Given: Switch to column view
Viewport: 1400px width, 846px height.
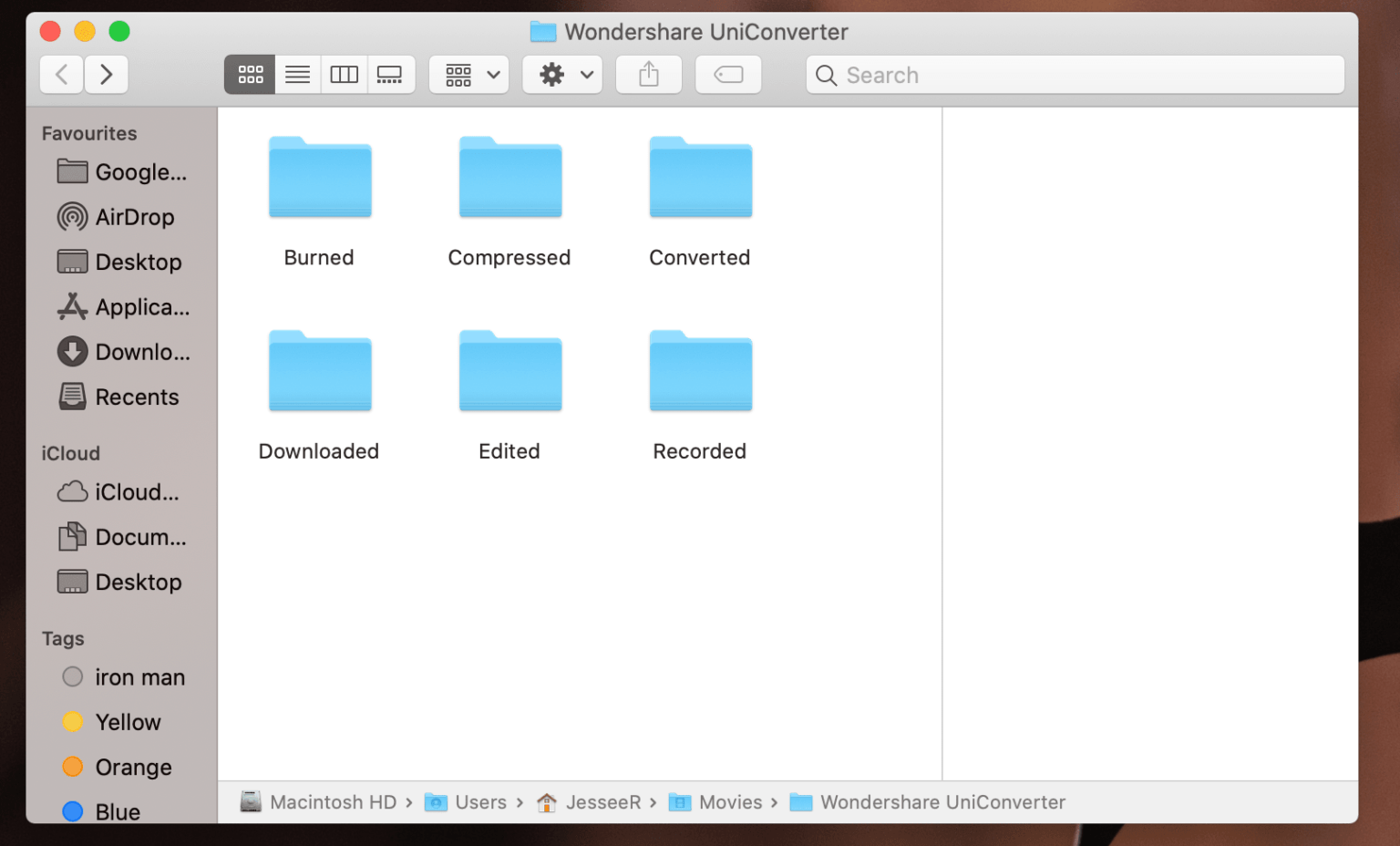Looking at the screenshot, I should pyautogui.click(x=344, y=75).
